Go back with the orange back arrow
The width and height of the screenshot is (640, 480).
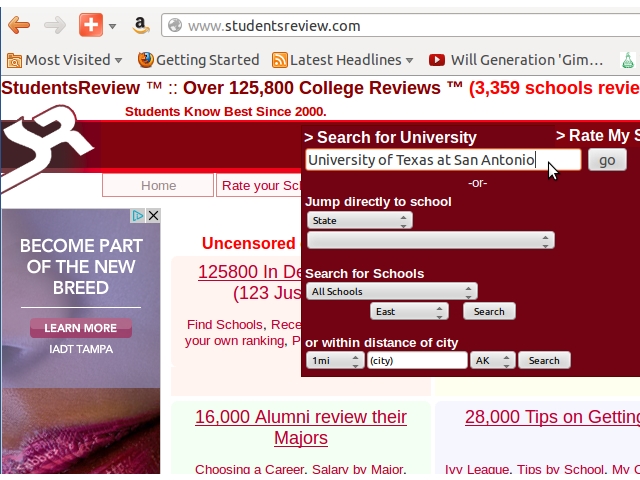tap(19, 25)
